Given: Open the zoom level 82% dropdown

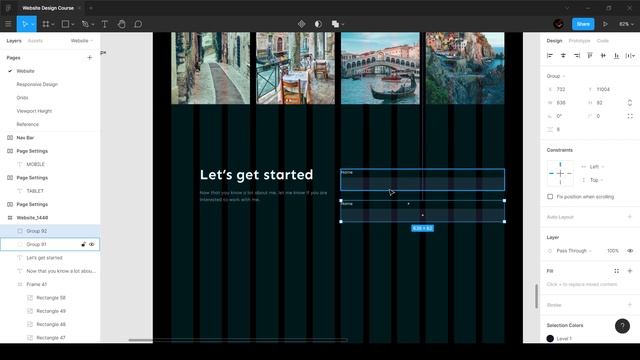Looking at the screenshot, I should pos(627,24).
